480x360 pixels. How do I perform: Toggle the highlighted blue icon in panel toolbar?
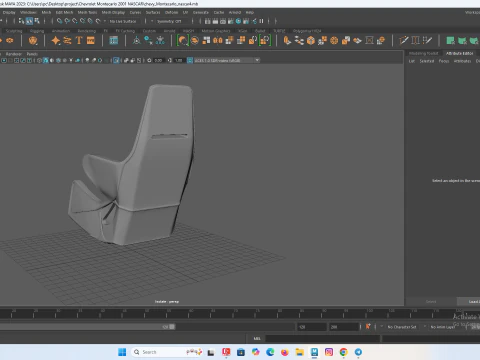[x=116, y=60]
